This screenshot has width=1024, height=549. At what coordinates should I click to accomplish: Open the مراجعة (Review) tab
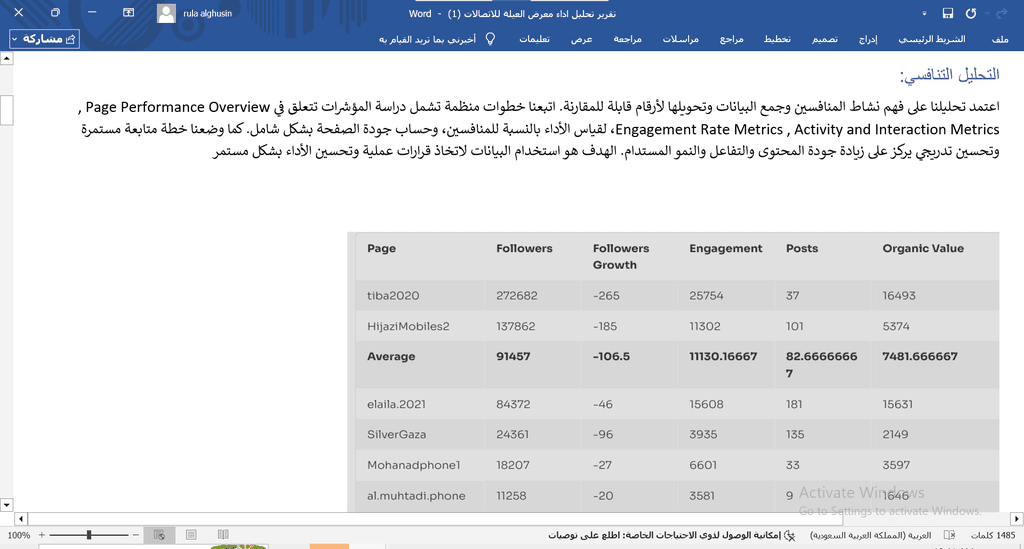(627, 39)
